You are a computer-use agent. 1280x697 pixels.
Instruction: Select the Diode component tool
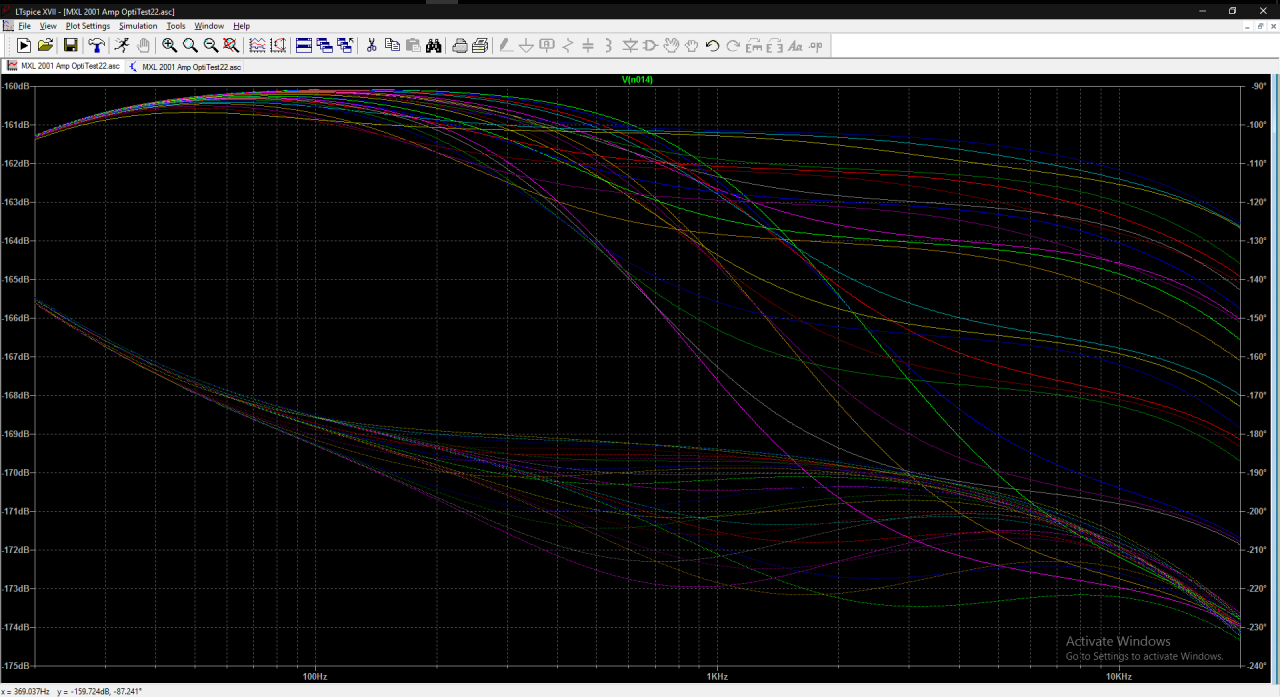[630, 45]
